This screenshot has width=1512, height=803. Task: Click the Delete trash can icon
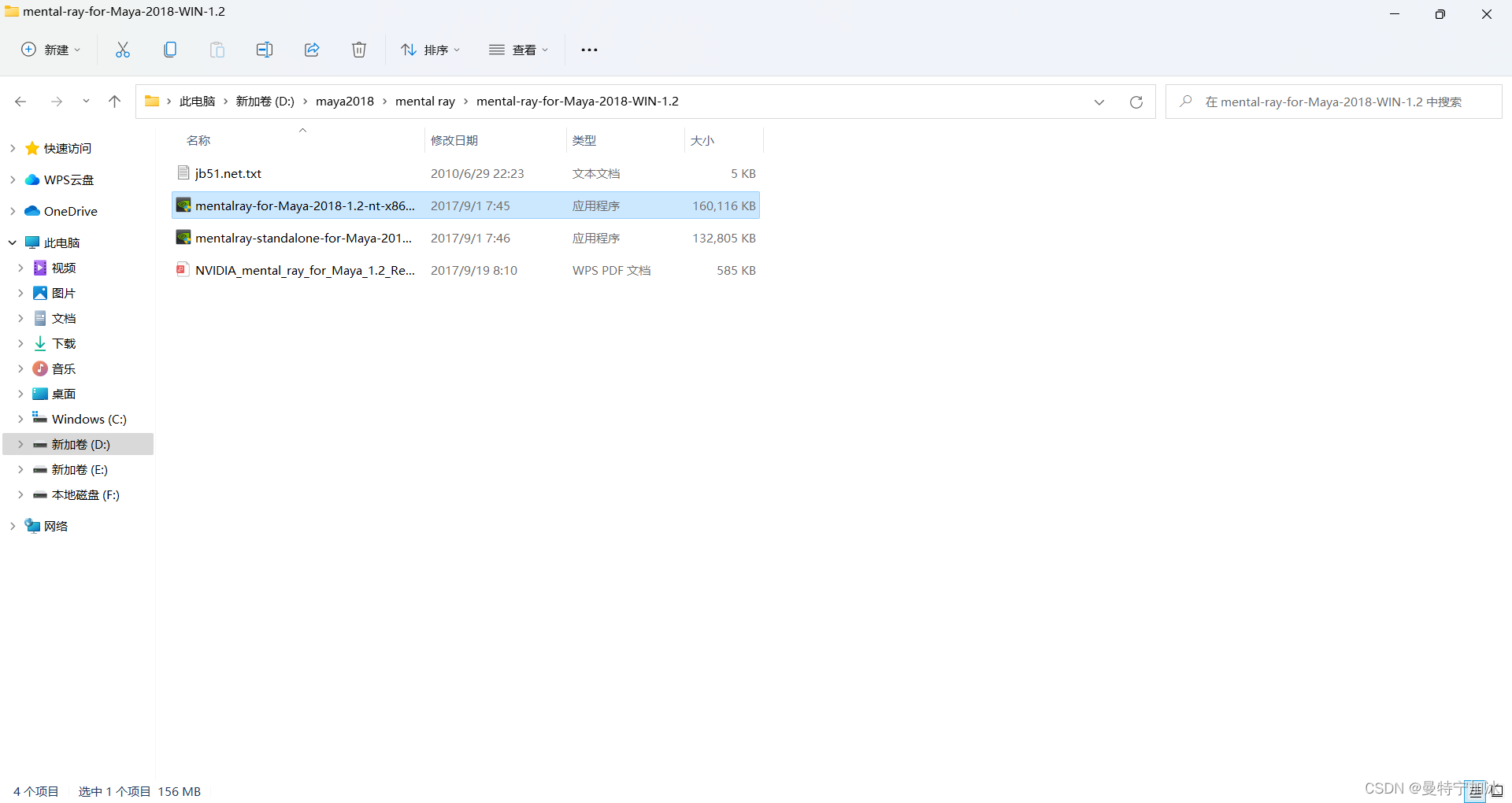point(359,50)
